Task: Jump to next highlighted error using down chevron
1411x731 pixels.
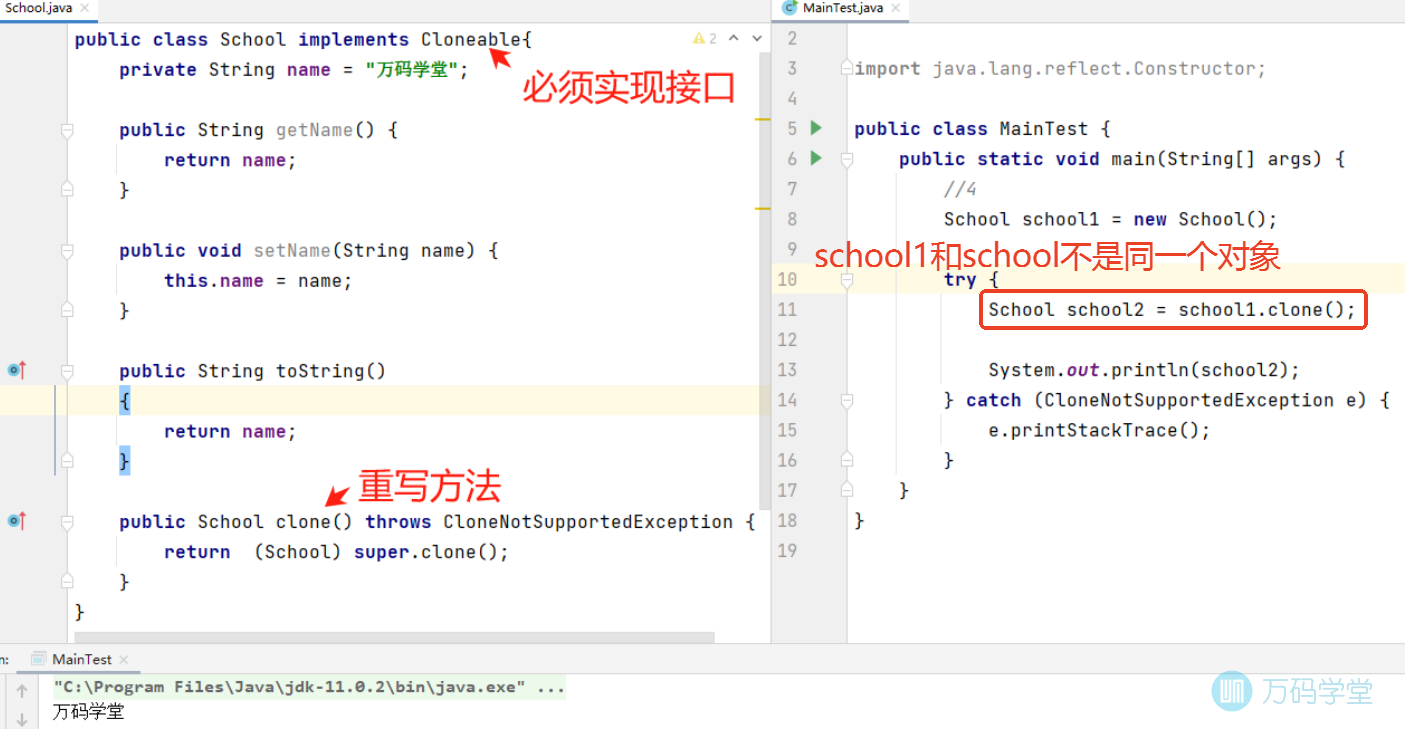Action: pos(756,38)
